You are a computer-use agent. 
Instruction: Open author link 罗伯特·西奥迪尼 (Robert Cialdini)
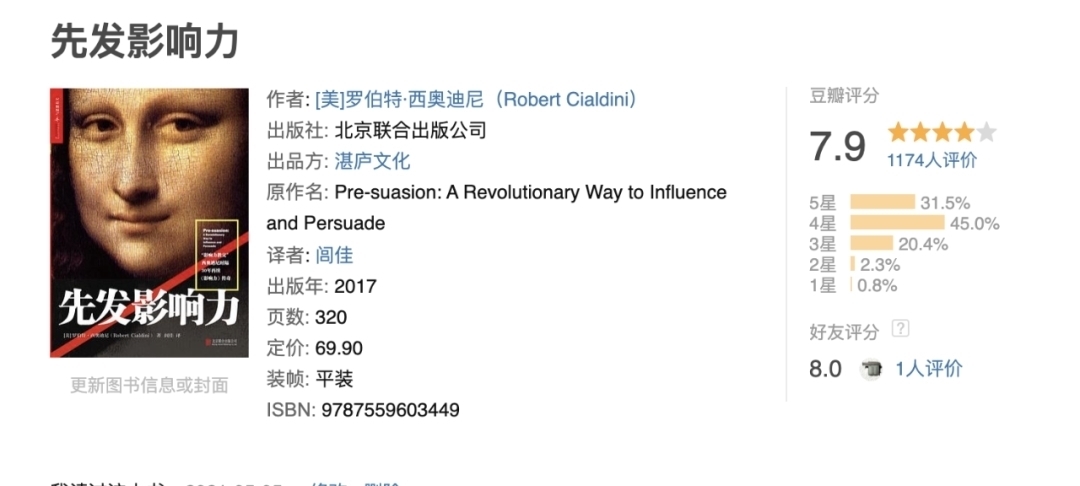476,99
